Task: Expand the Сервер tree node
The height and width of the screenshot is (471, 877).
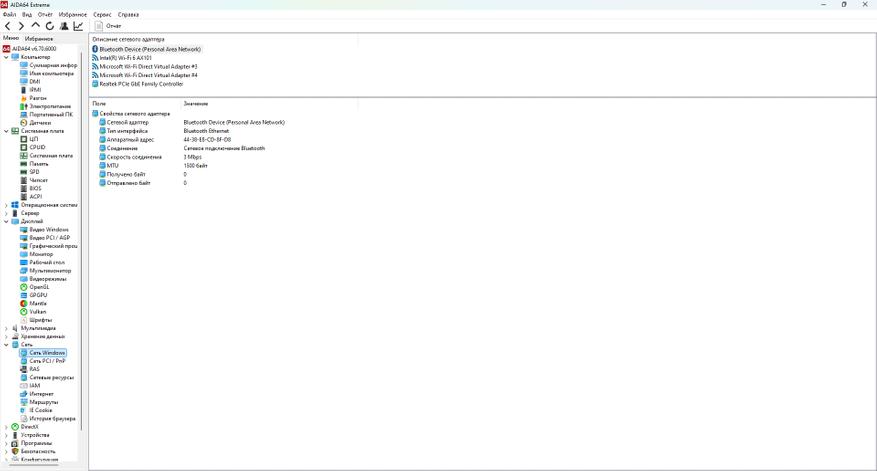Action: 6,213
